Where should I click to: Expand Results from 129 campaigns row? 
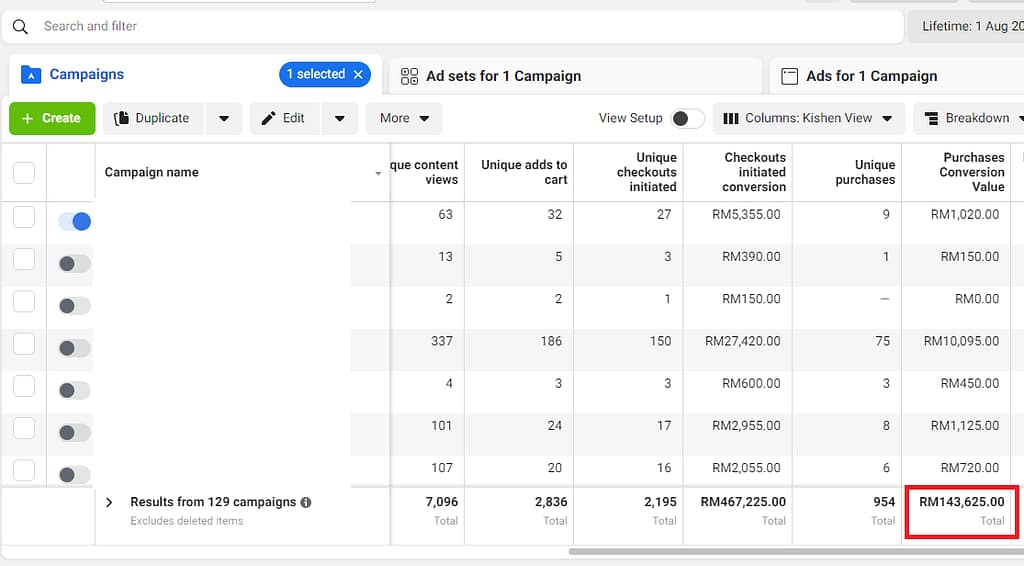click(x=109, y=502)
